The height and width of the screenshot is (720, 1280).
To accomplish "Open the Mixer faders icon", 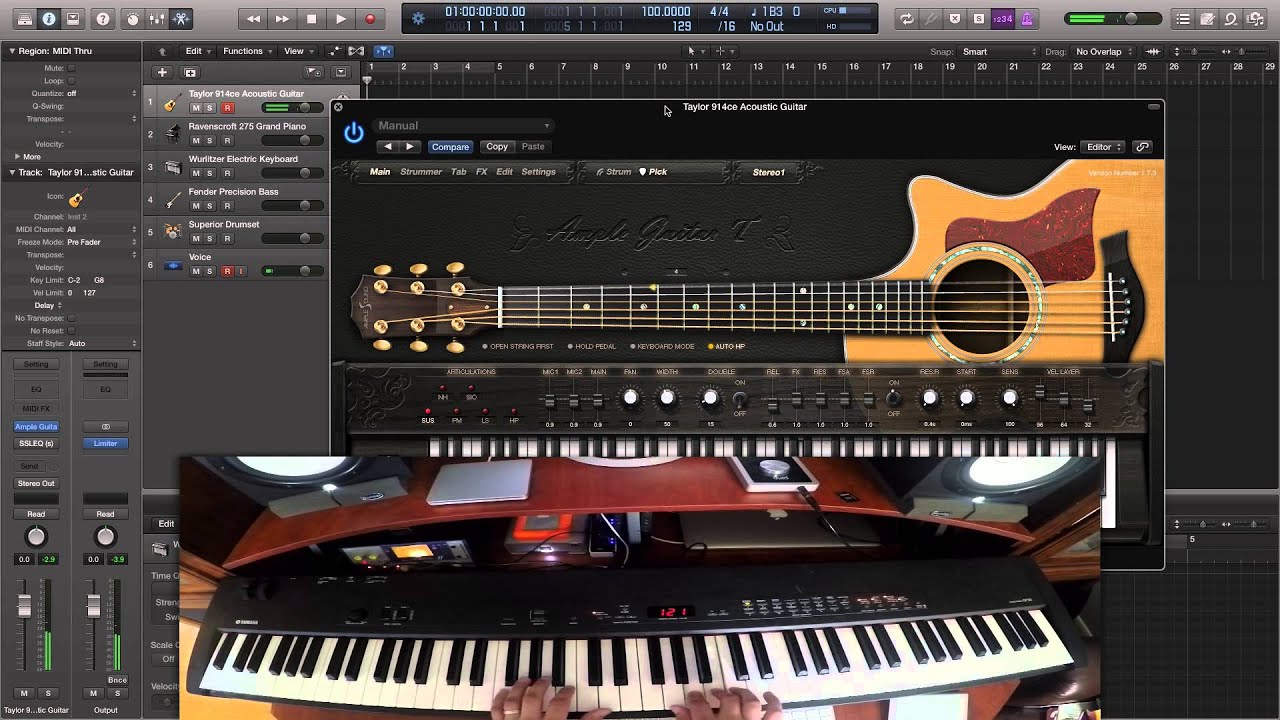I will [x=157, y=19].
